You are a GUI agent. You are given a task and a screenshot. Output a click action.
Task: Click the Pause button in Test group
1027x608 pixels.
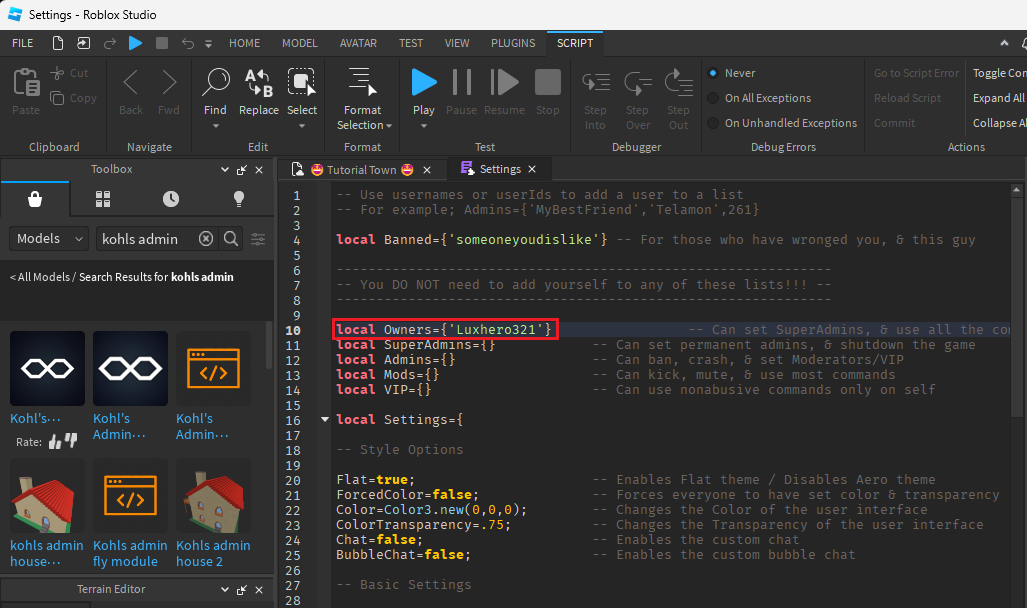[x=462, y=92]
